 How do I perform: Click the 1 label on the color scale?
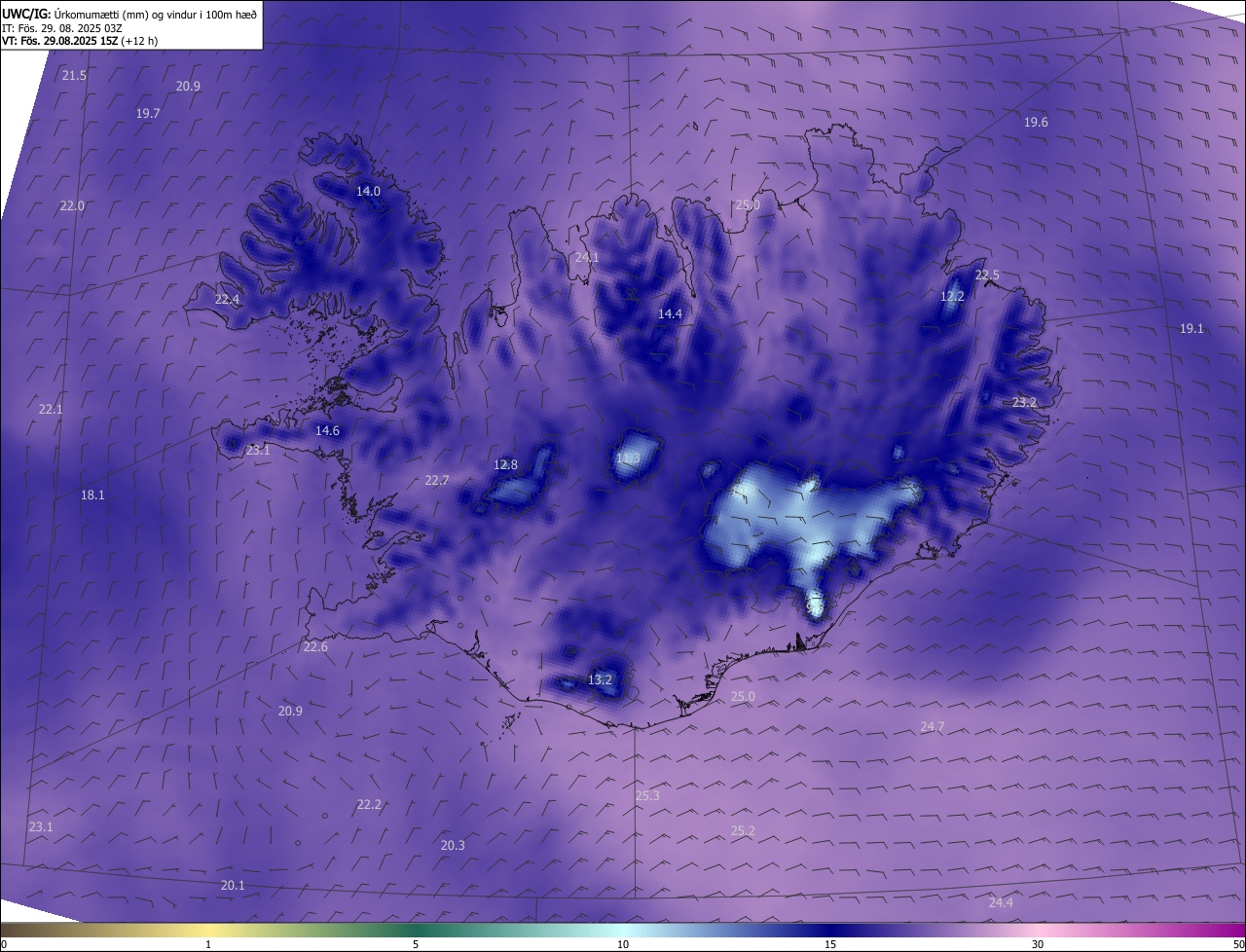[x=208, y=944]
